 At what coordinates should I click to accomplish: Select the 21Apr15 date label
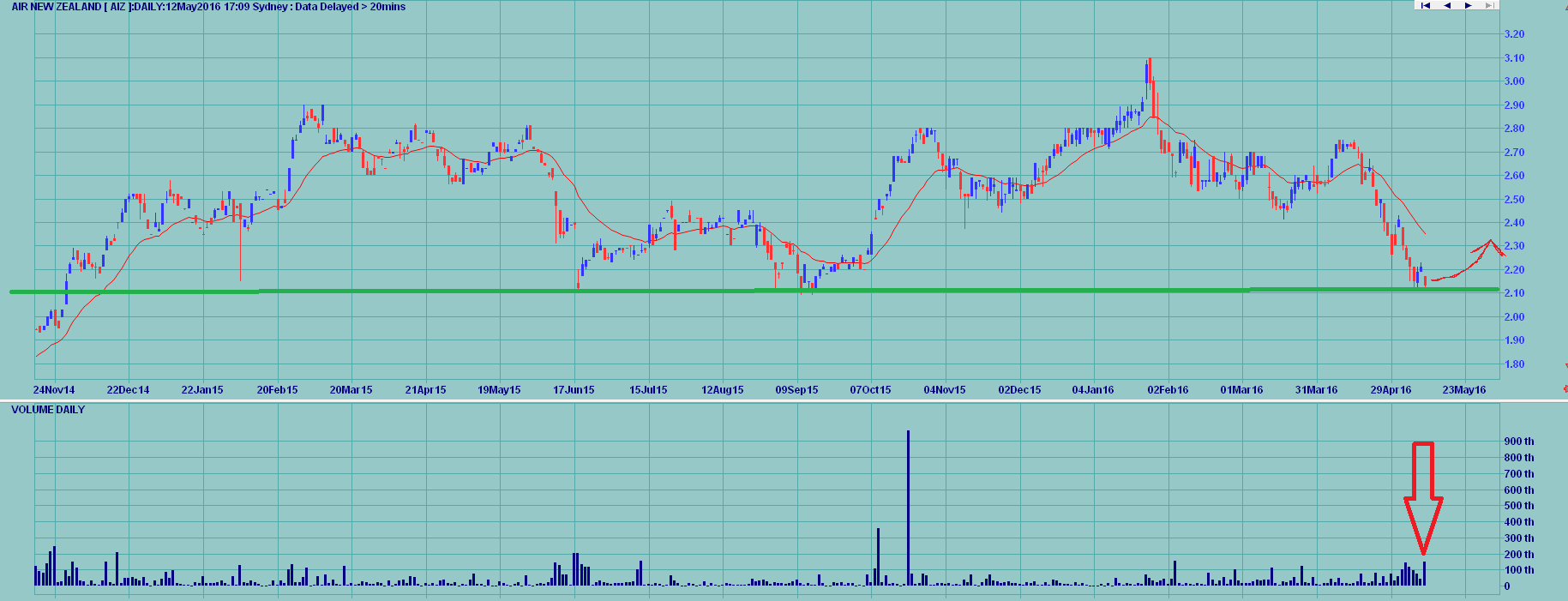[425, 390]
